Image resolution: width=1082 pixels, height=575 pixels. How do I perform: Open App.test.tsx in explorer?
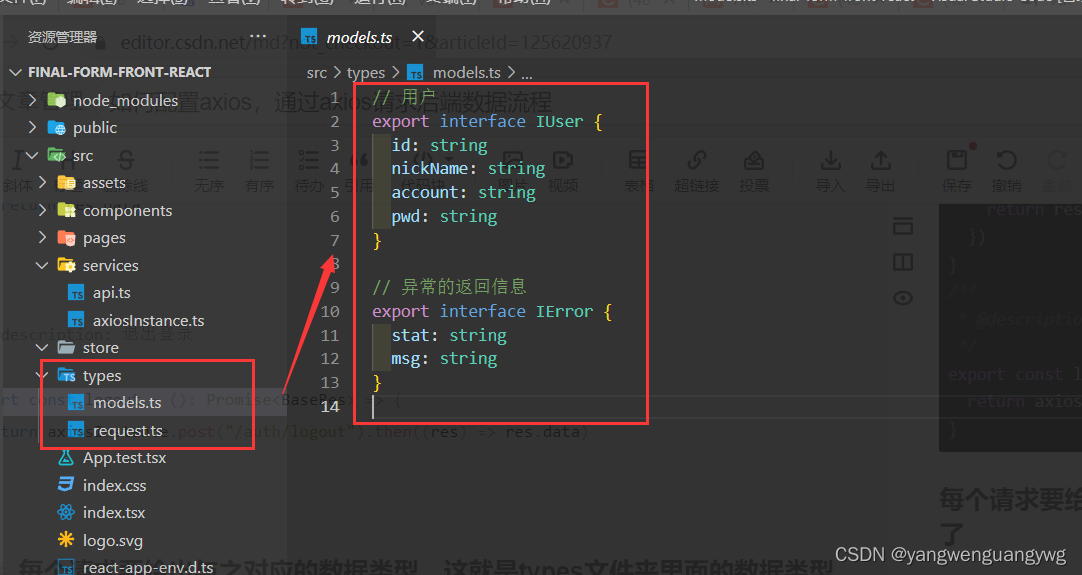coord(124,458)
